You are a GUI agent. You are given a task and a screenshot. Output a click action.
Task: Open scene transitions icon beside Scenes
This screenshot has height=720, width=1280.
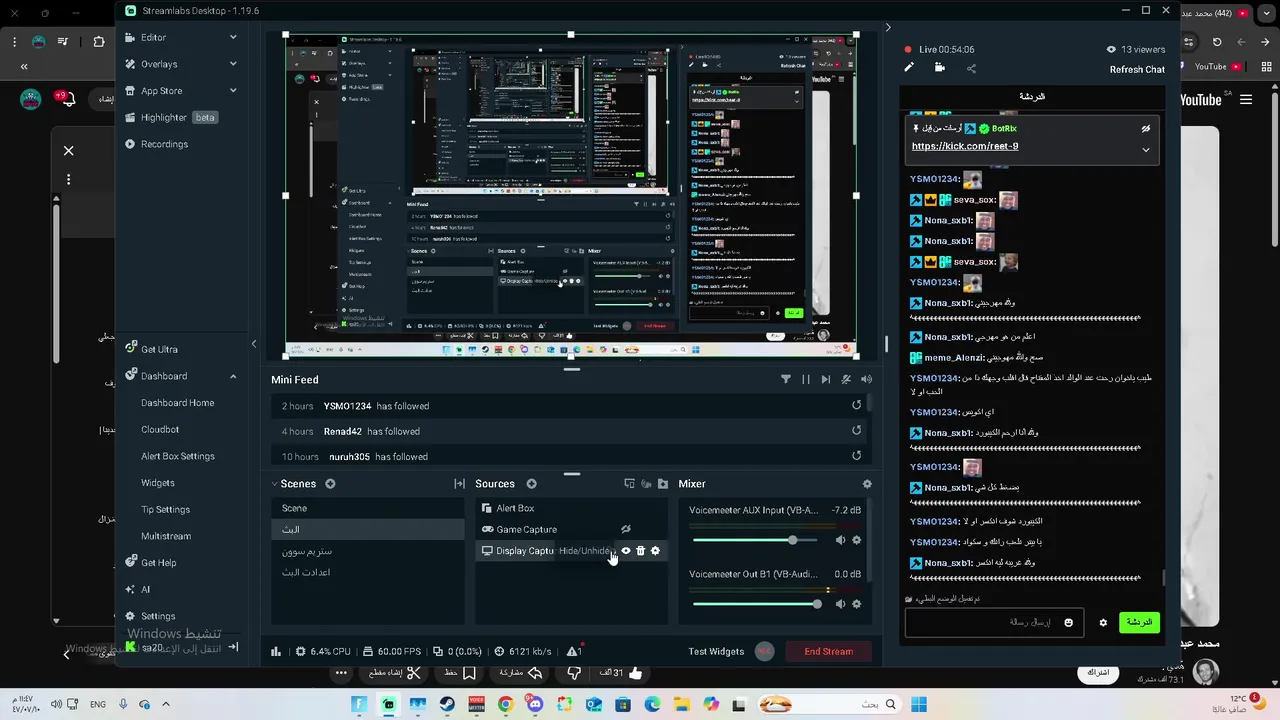(x=459, y=484)
